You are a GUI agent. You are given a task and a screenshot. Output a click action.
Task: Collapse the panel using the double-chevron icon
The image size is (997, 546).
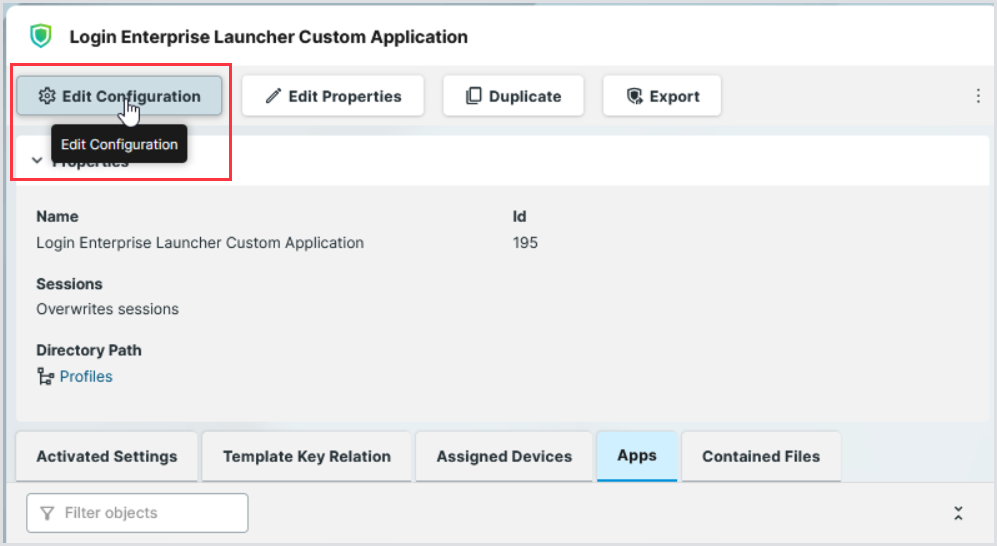tap(958, 513)
